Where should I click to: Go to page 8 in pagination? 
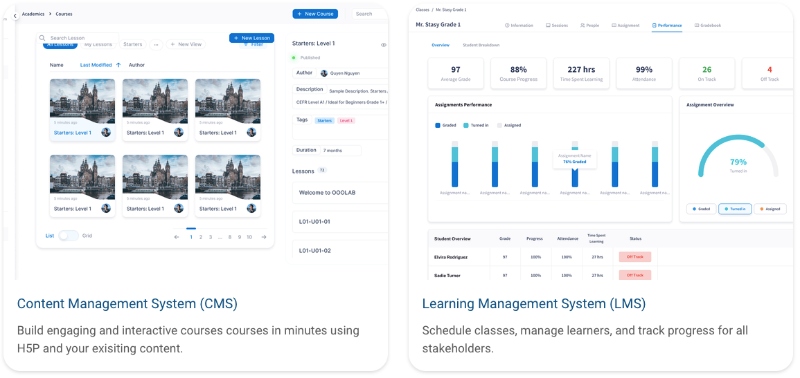[x=230, y=237]
